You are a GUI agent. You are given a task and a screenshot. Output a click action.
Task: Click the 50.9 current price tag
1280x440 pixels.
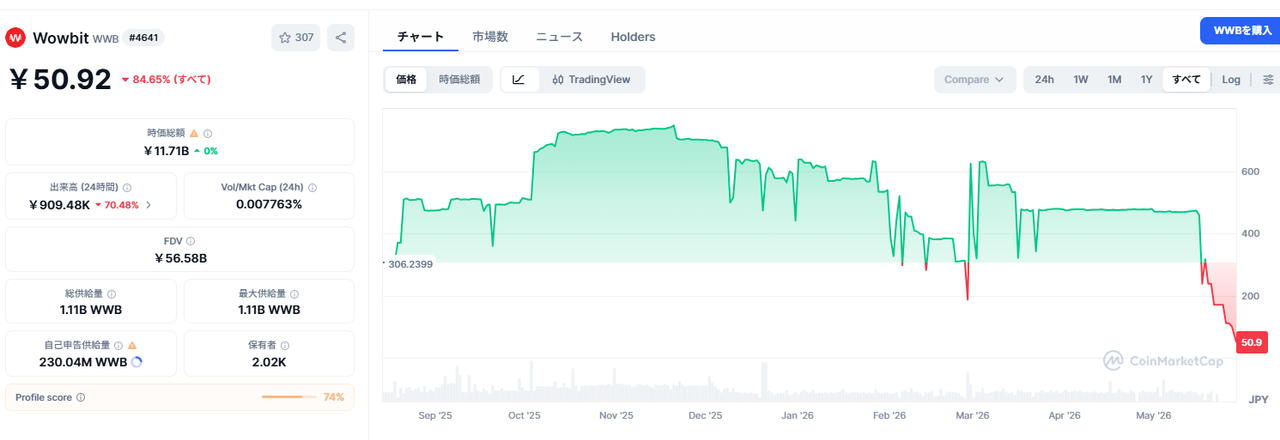tap(1252, 343)
